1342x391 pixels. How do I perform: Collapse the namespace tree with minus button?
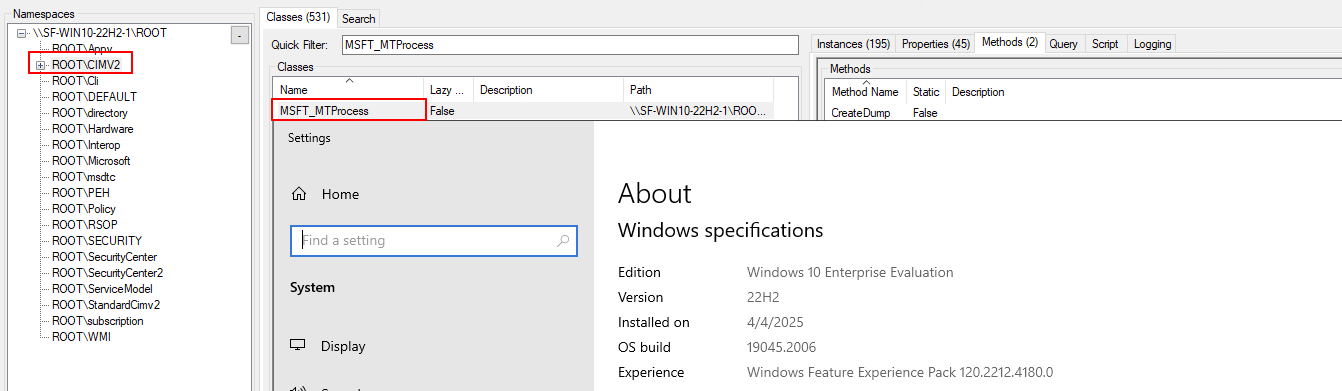tap(238, 36)
